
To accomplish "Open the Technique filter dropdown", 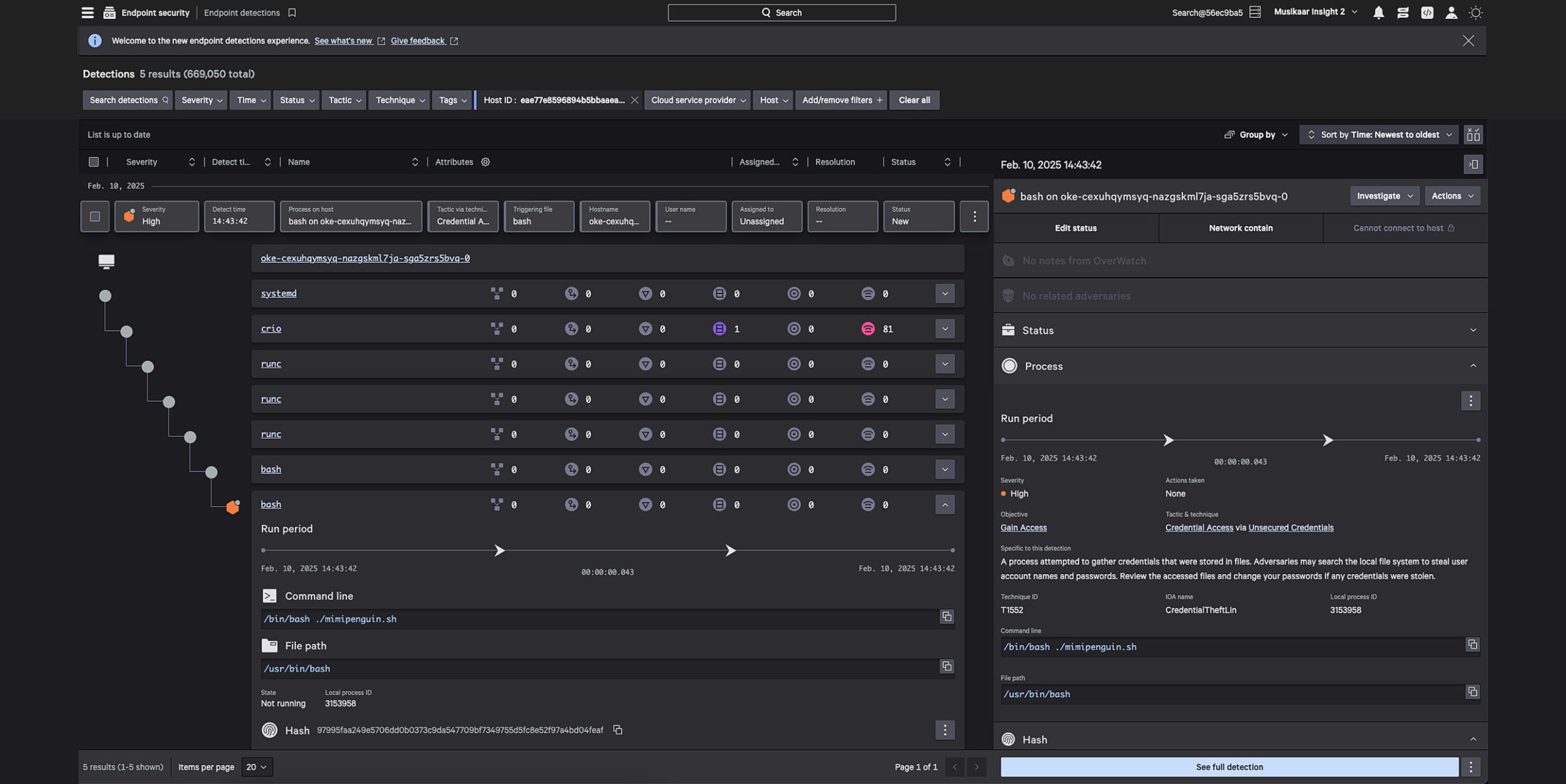I will click(399, 100).
